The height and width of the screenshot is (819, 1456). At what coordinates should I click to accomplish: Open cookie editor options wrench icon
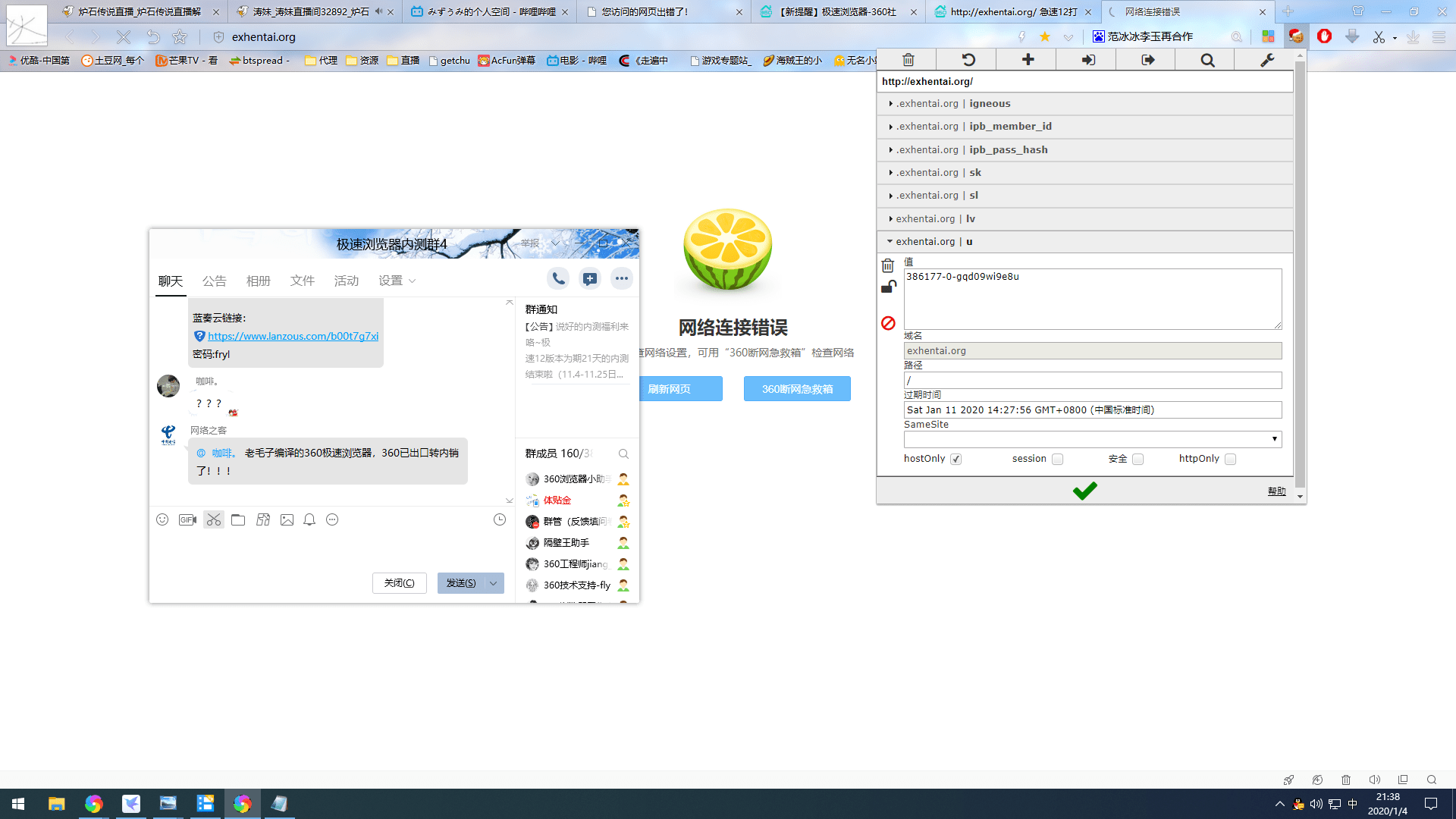click(x=1266, y=60)
